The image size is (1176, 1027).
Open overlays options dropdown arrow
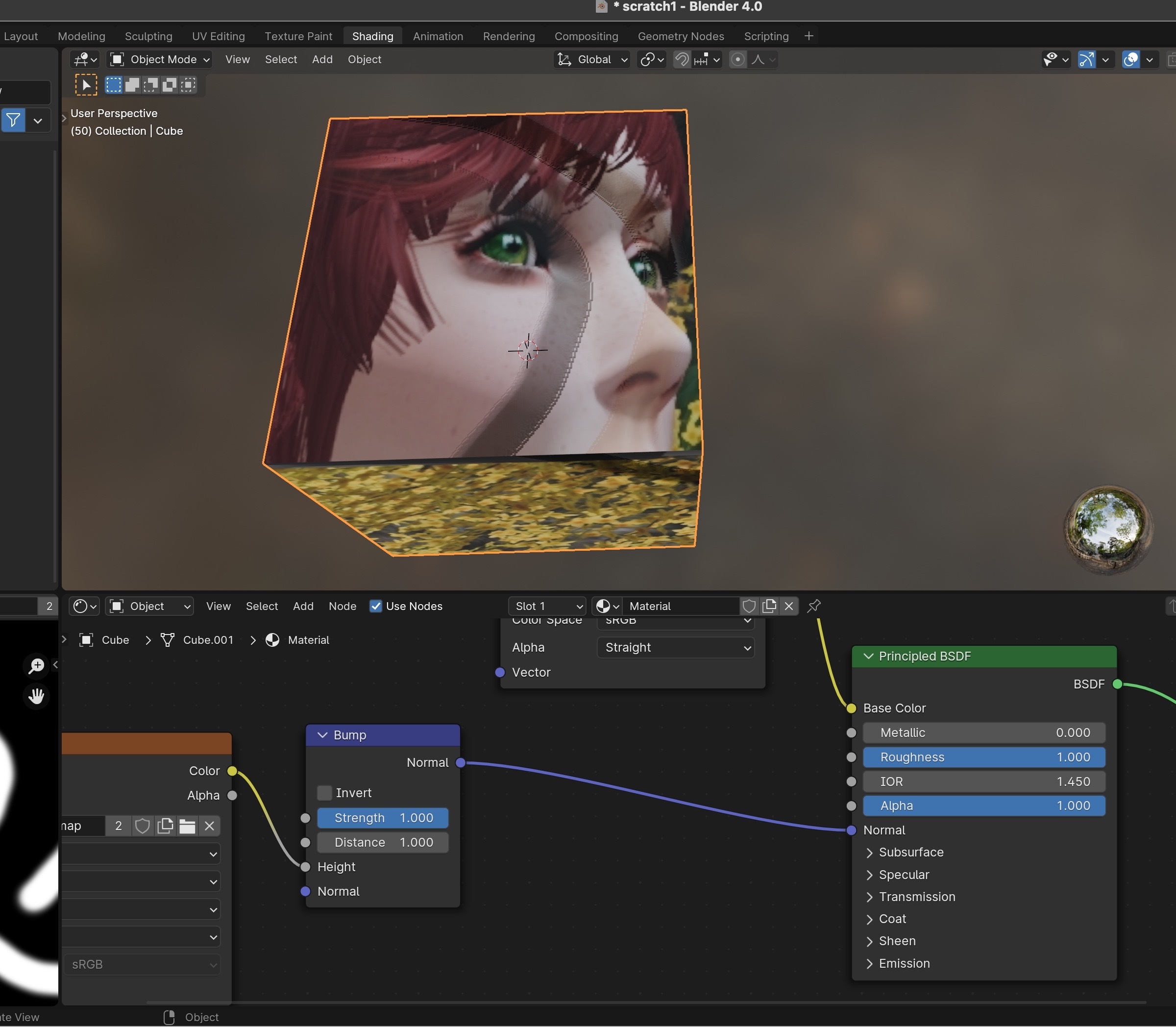click(1150, 60)
